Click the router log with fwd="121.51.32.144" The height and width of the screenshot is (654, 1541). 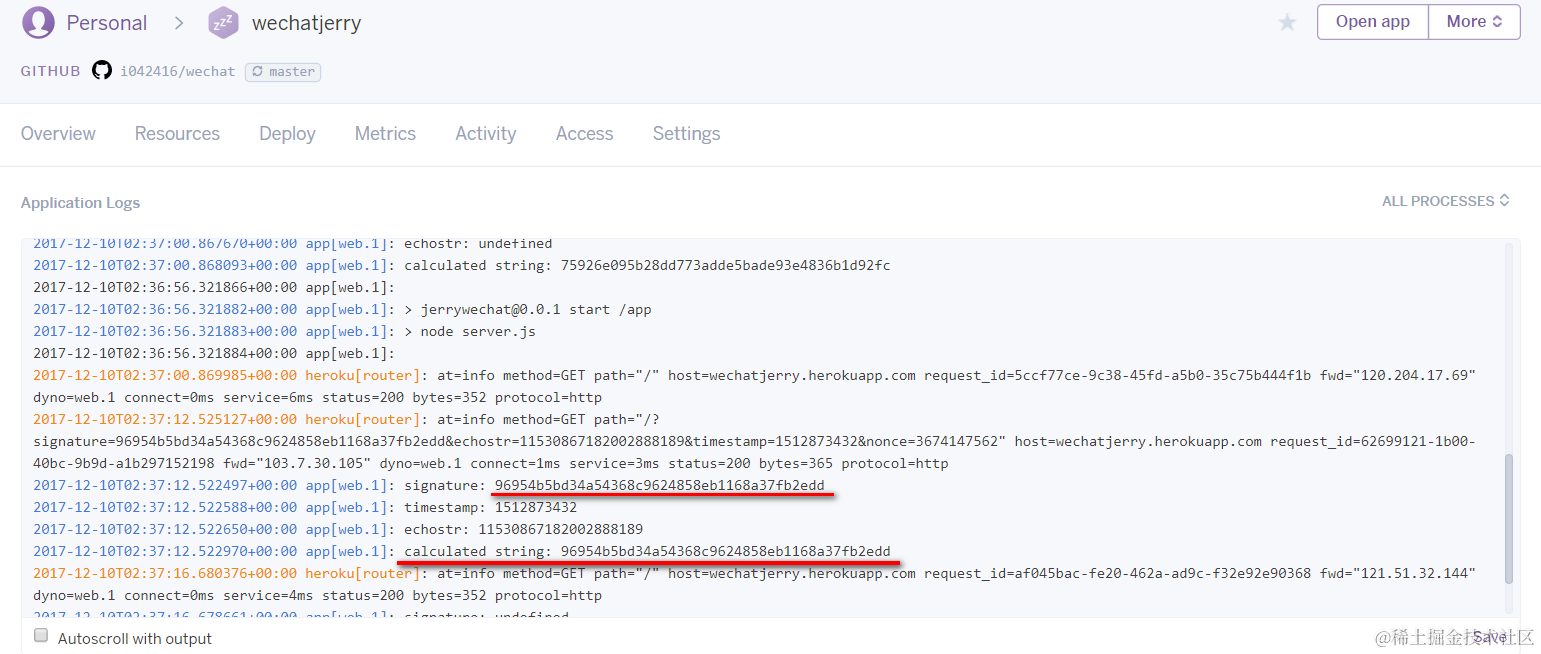754,584
